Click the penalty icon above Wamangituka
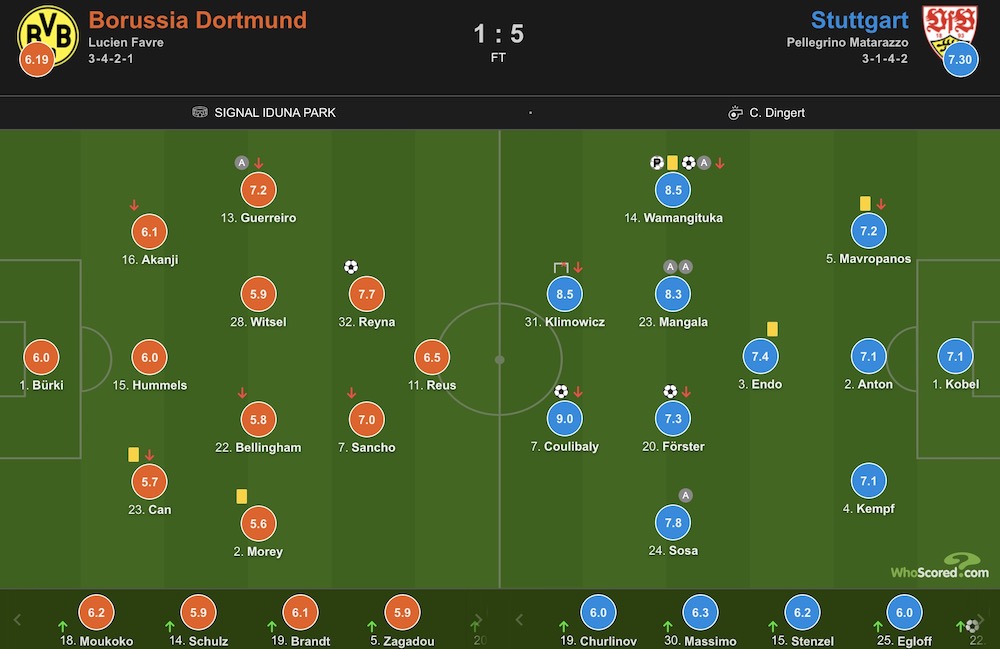The width and height of the screenshot is (1000, 649). (x=657, y=163)
